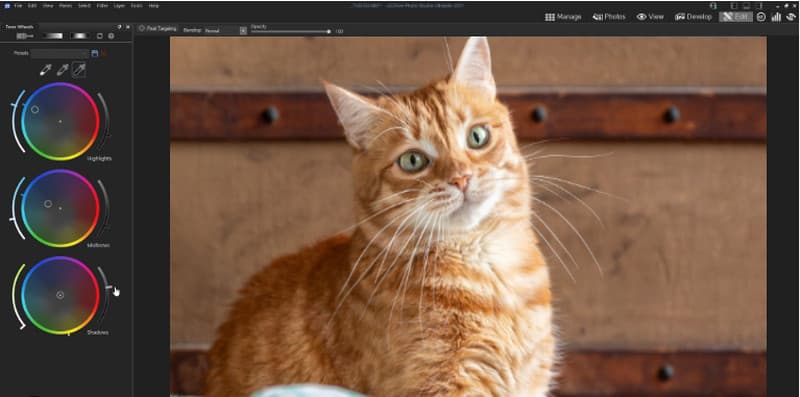Image resolution: width=800 pixels, height=397 pixels.
Task: Select the radial gradient tool
Action: click(80, 36)
